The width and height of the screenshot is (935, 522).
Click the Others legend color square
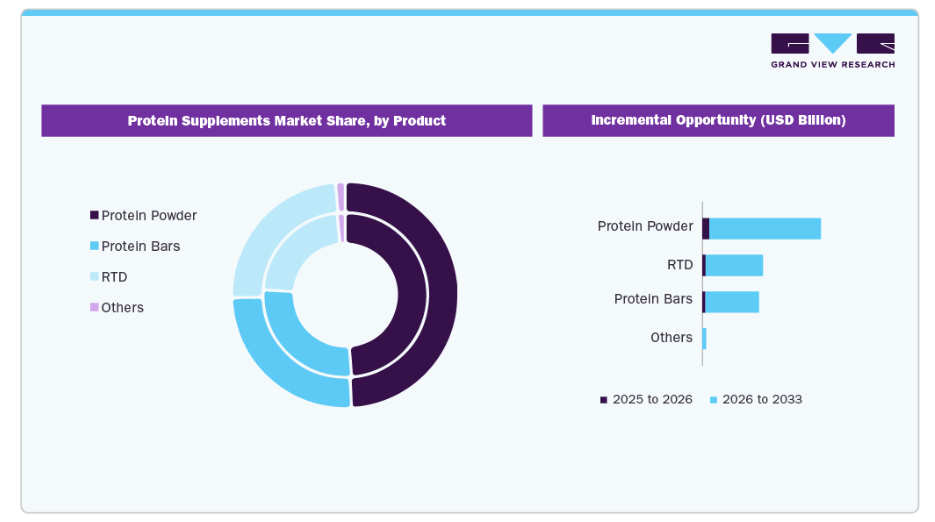pos(94,307)
